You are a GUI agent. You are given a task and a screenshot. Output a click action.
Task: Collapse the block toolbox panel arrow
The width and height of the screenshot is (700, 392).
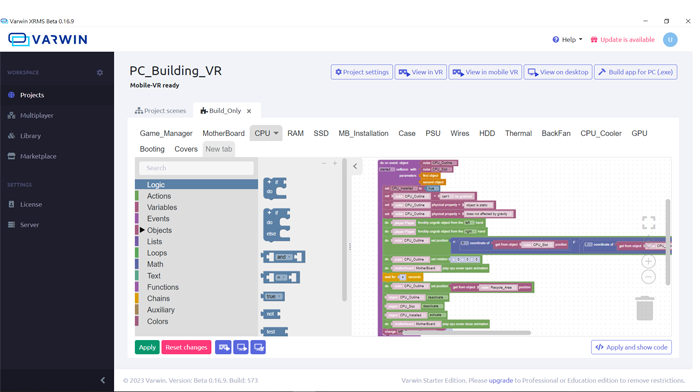tap(355, 166)
